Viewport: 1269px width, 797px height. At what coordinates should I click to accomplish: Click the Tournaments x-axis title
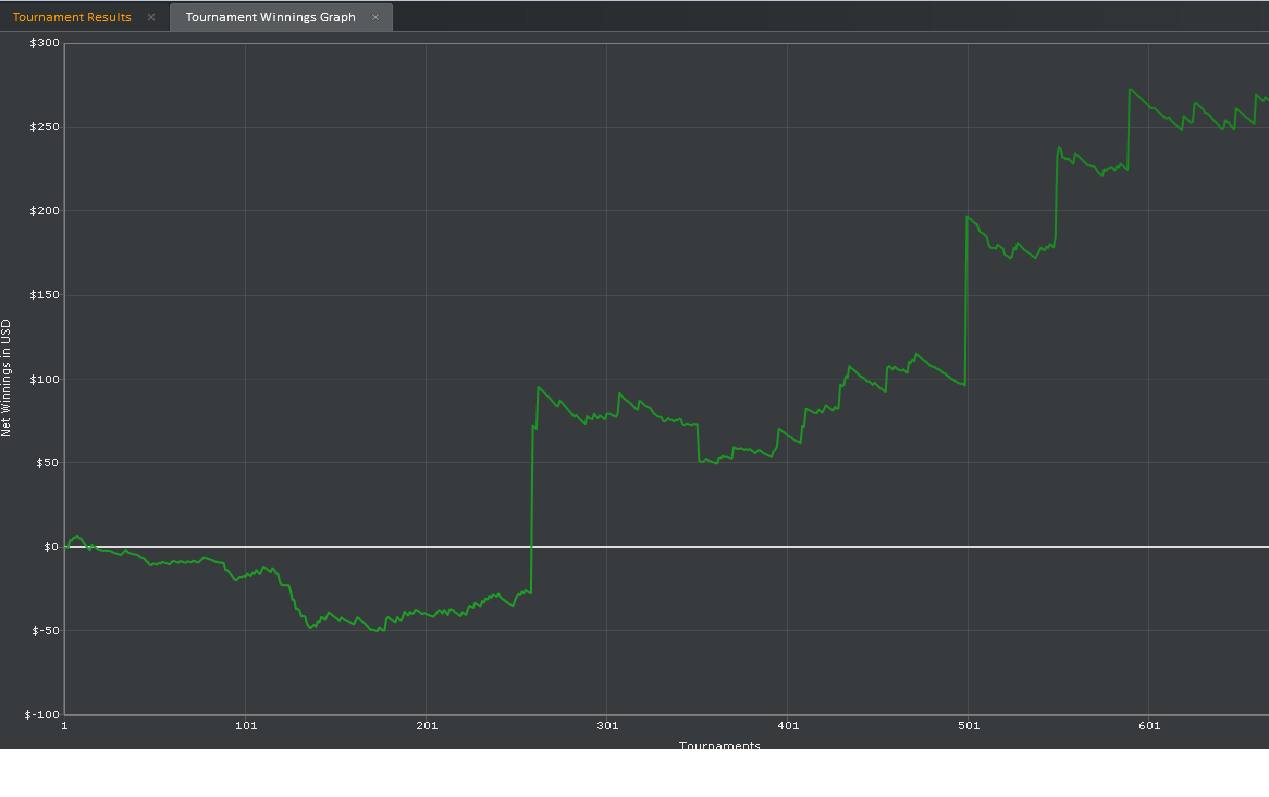(x=720, y=745)
